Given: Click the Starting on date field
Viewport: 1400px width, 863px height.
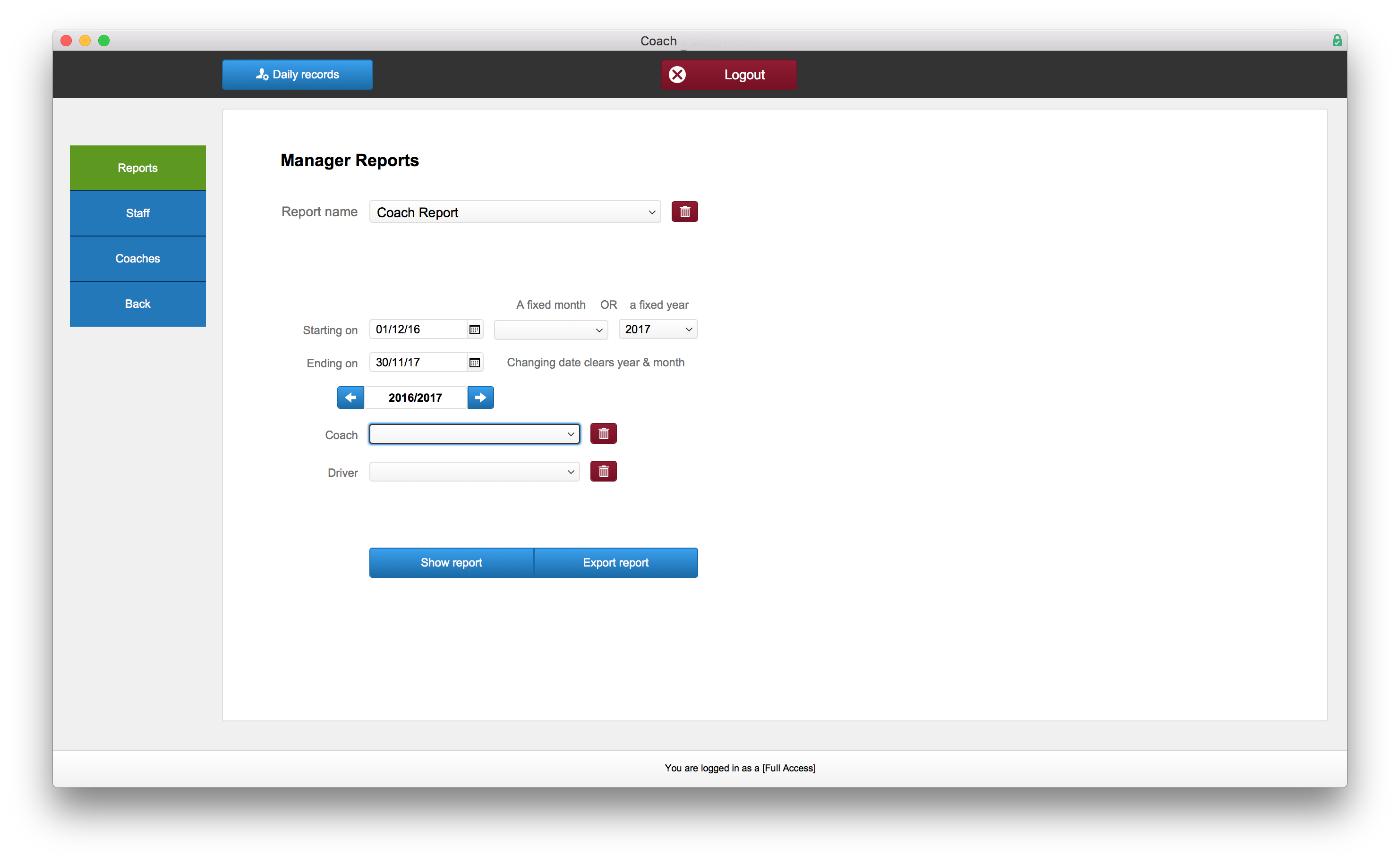Looking at the screenshot, I should pyautogui.click(x=418, y=330).
